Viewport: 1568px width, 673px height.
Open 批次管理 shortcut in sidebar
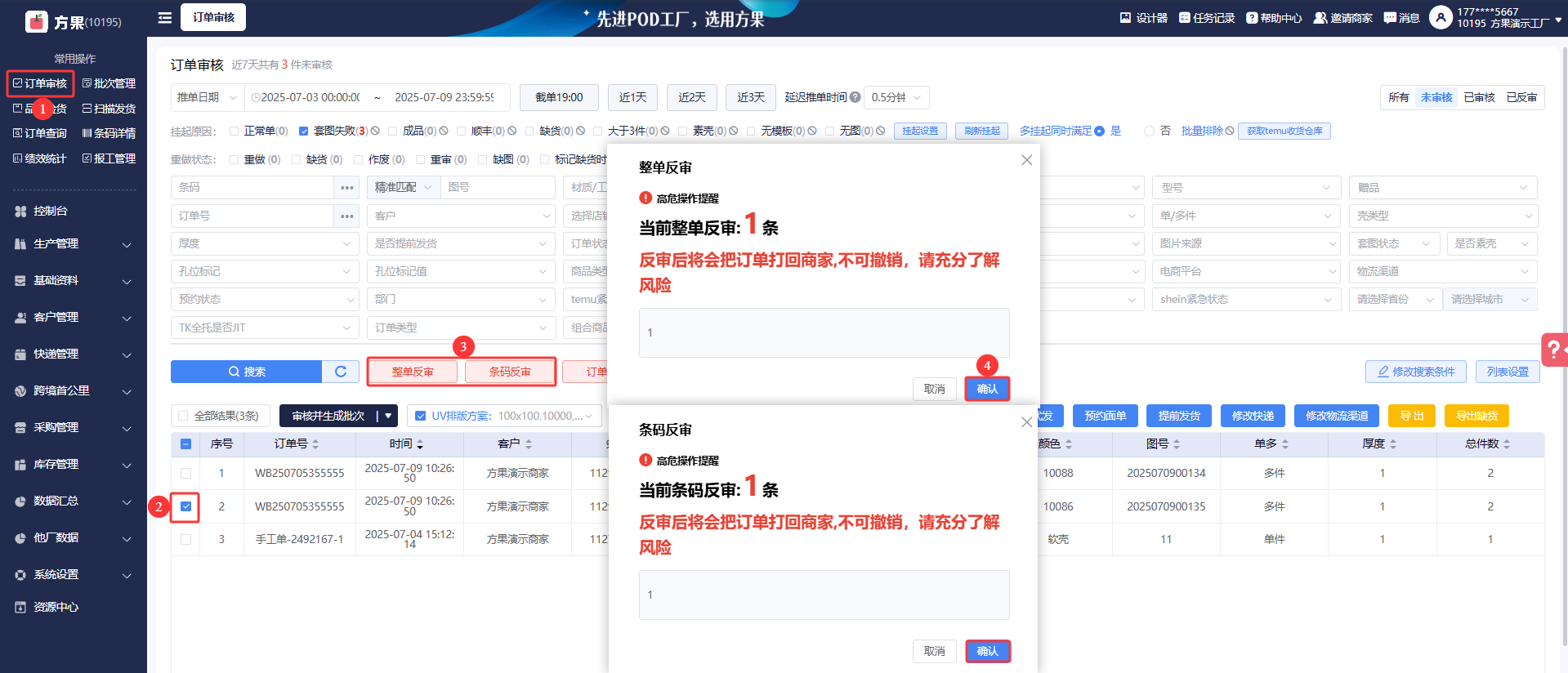coord(109,83)
